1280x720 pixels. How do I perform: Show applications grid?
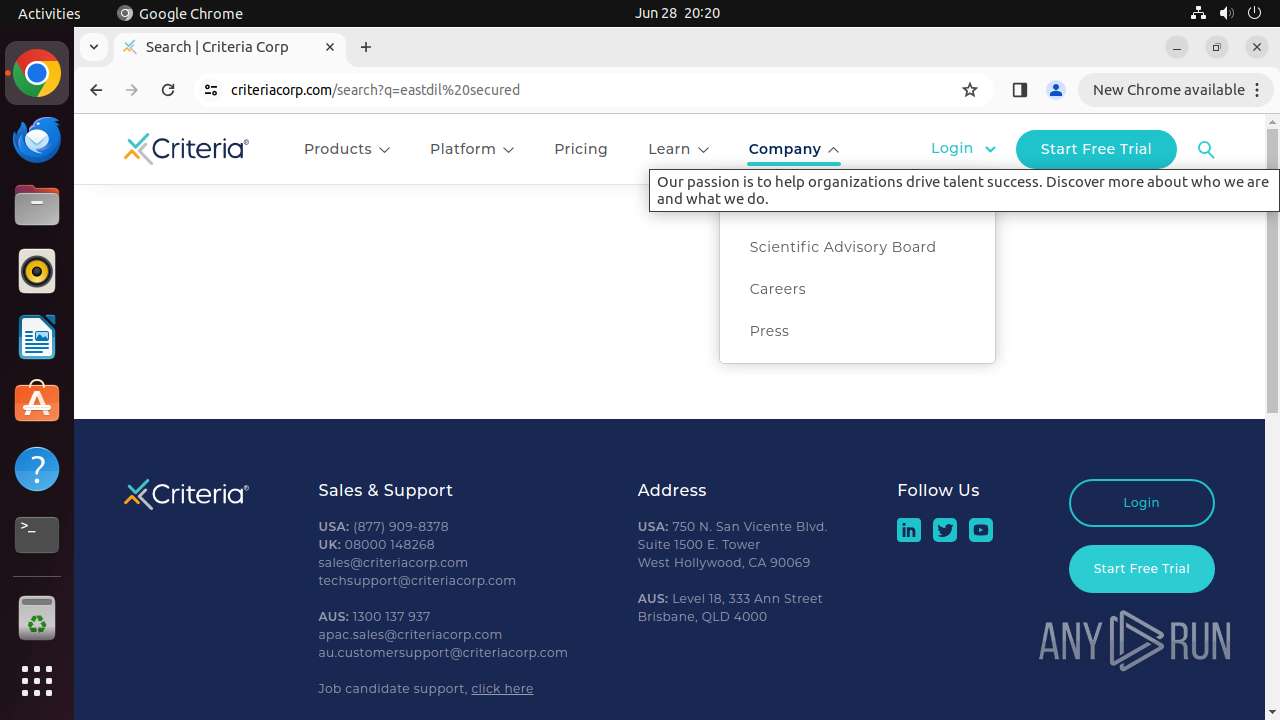37,681
